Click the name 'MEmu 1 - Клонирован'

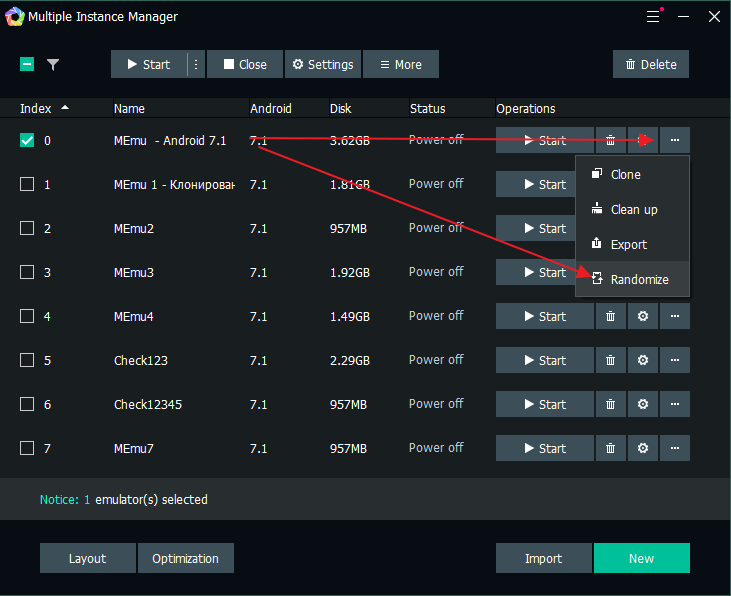[x=174, y=185]
